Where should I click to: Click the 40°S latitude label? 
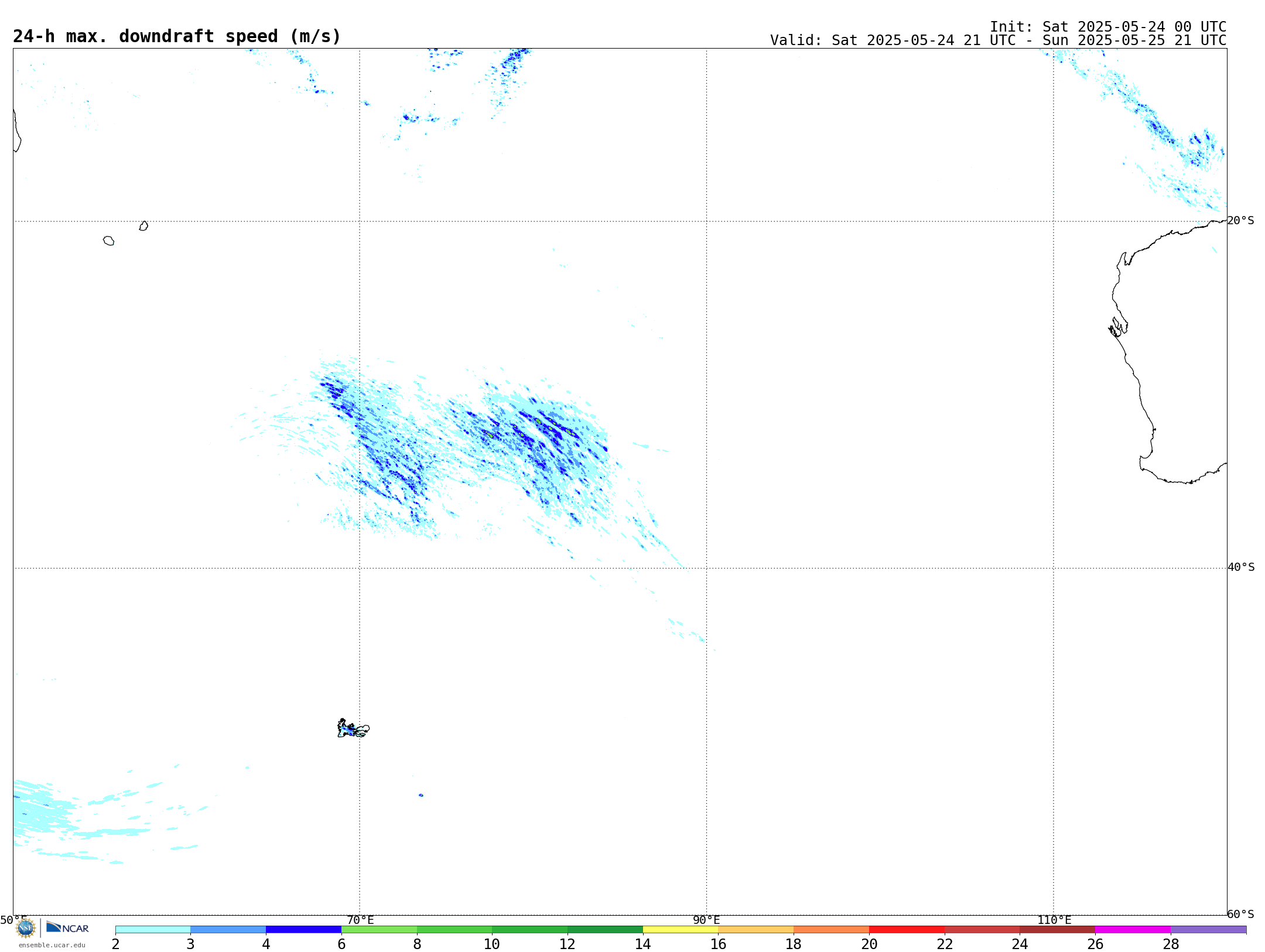pos(1241,567)
